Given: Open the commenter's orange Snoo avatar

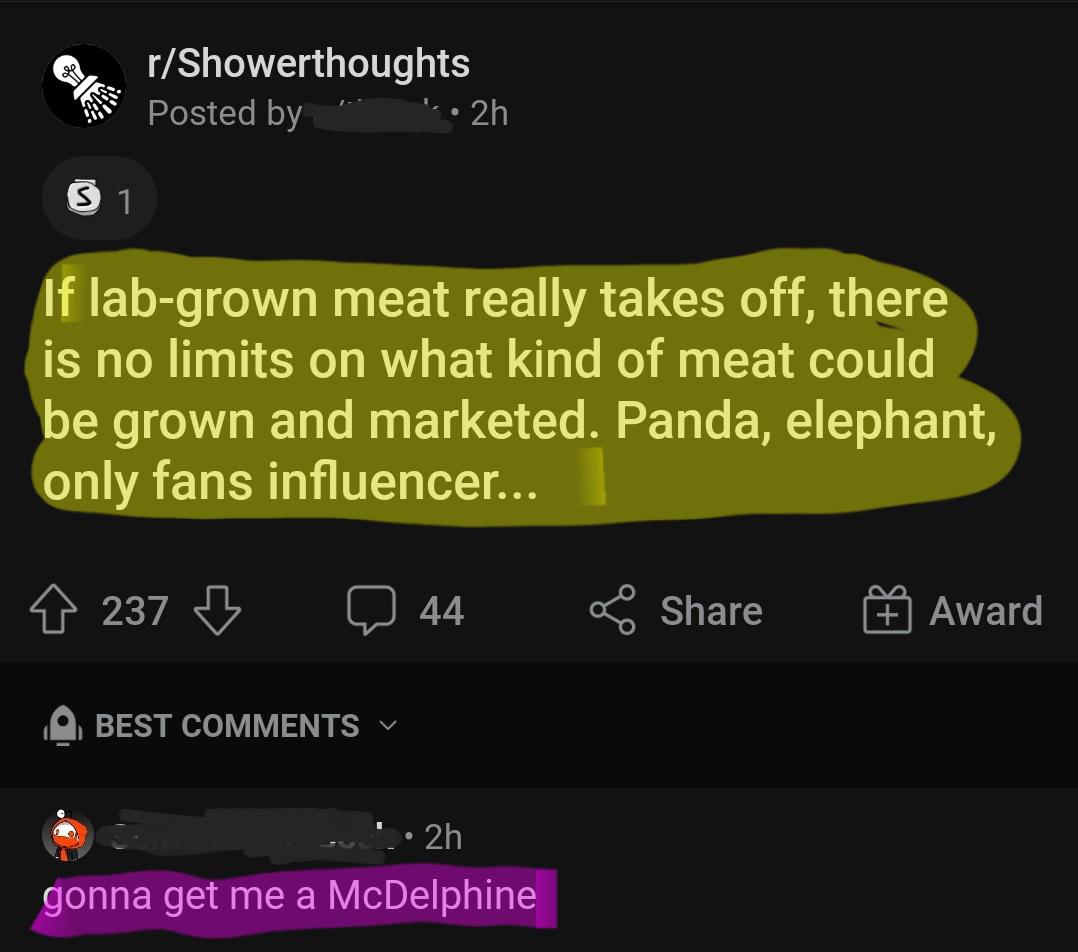Looking at the screenshot, I should click(68, 837).
